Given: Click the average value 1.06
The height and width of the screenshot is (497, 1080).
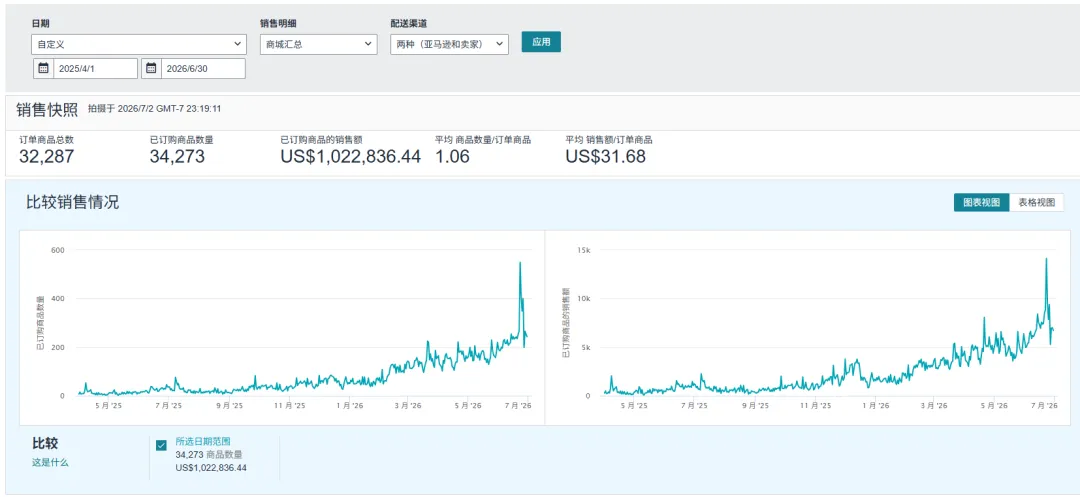Looking at the screenshot, I should (x=453, y=156).
